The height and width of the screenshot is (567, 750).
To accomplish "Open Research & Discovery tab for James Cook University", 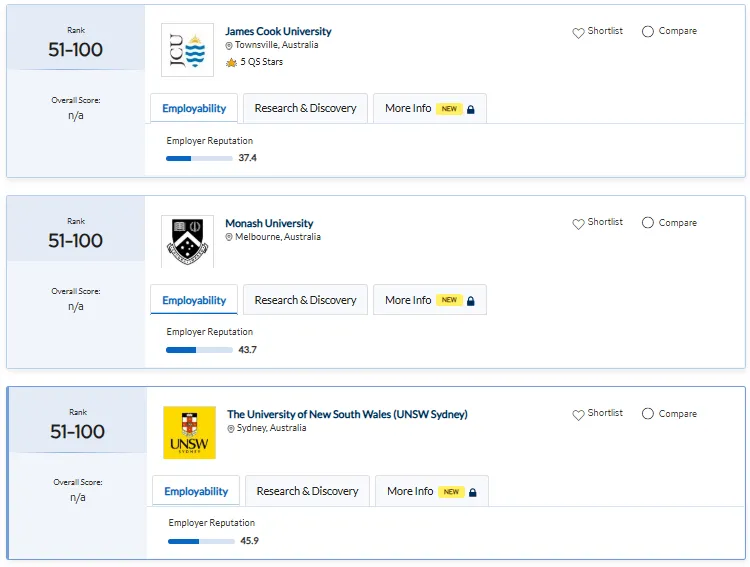I will click(305, 108).
